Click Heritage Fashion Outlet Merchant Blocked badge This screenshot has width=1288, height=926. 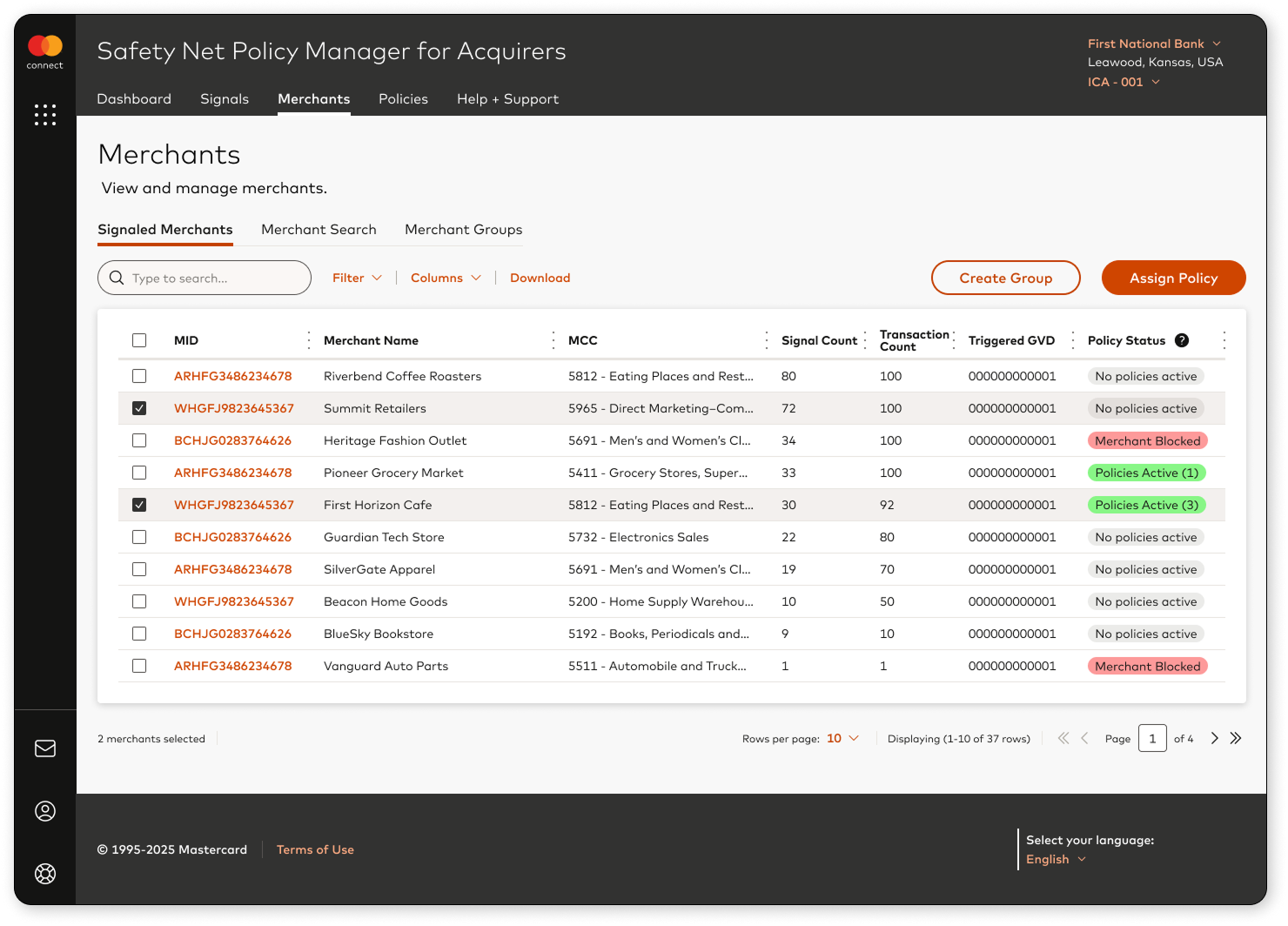click(1148, 440)
